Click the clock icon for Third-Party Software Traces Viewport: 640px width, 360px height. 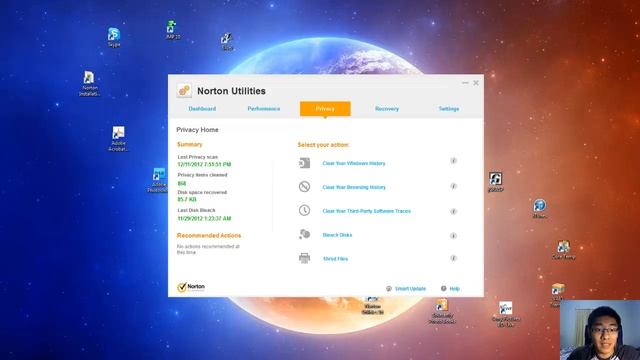(x=304, y=210)
